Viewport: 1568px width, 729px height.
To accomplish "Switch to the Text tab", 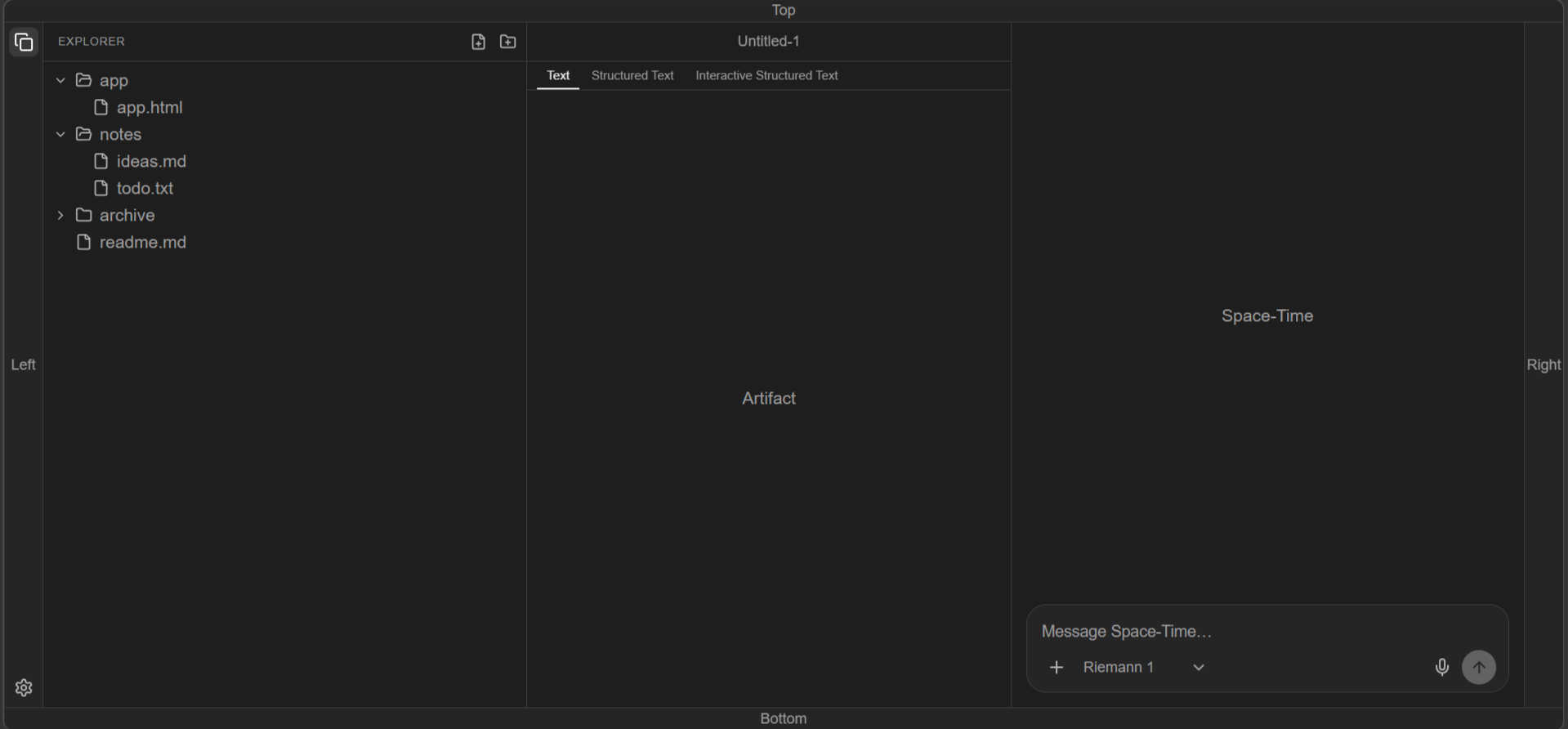I will point(558,75).
